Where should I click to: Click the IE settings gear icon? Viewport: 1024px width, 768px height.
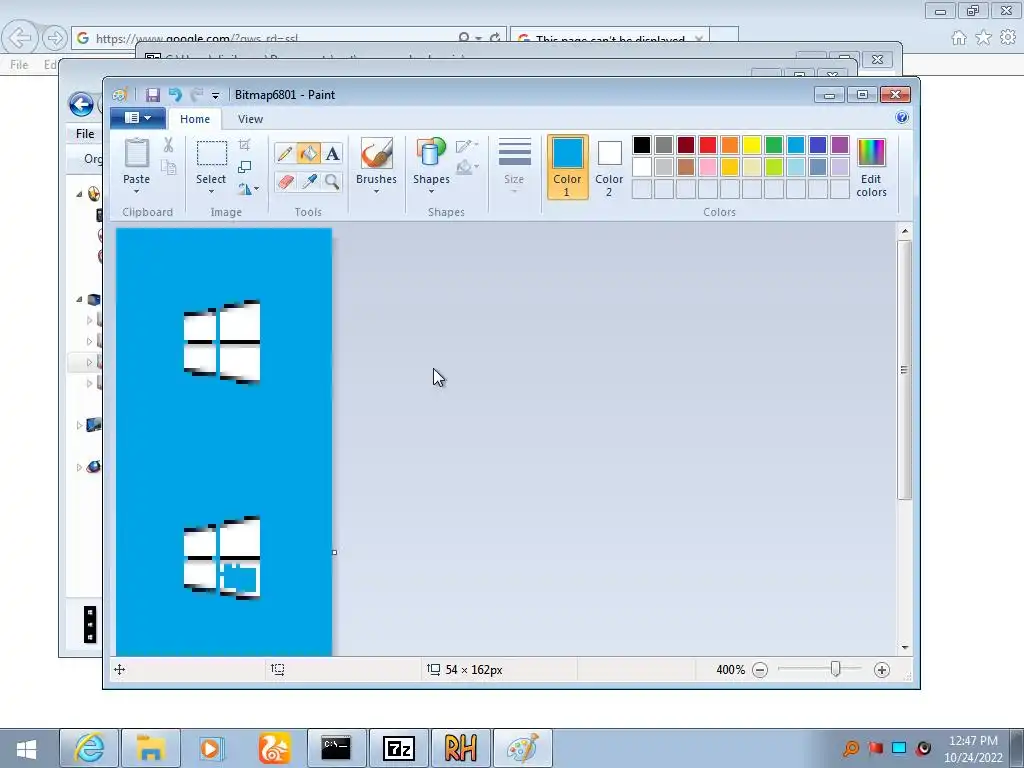point(1008,38)
